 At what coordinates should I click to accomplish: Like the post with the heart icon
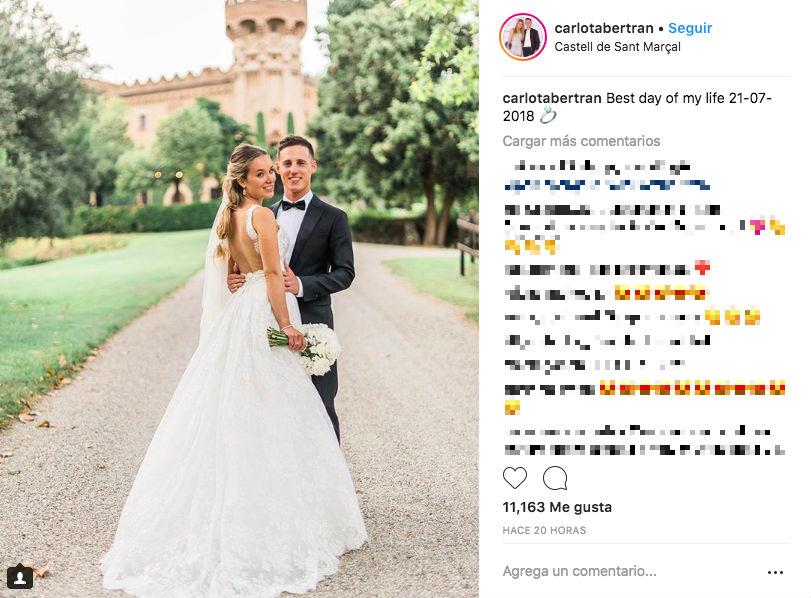[x=515, y=478]
